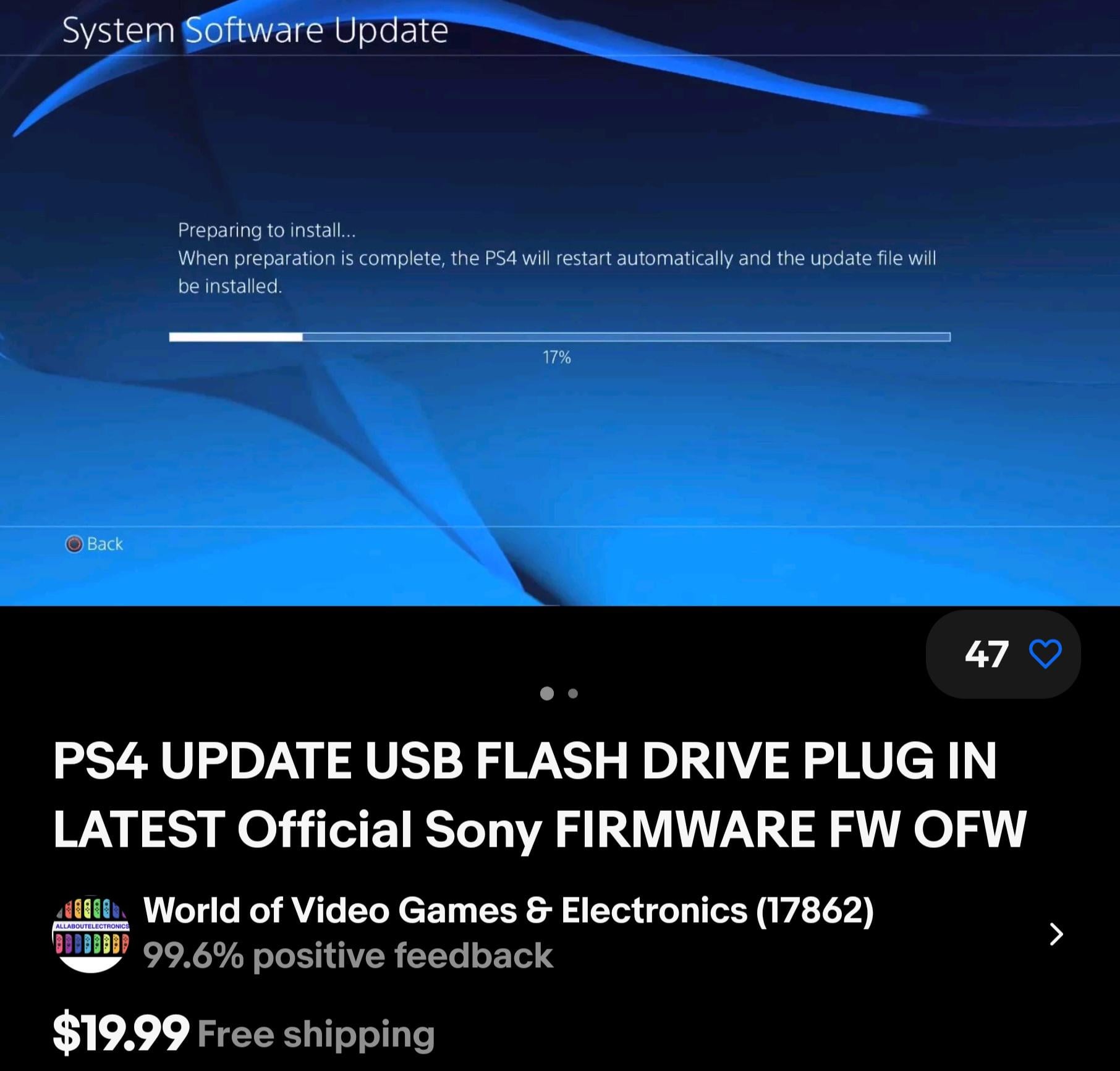Image resolution: width=1120 pixels, height=1071 pixels.
Task: Expand seller details with right chevron
Action: [x=1056, y=934]
